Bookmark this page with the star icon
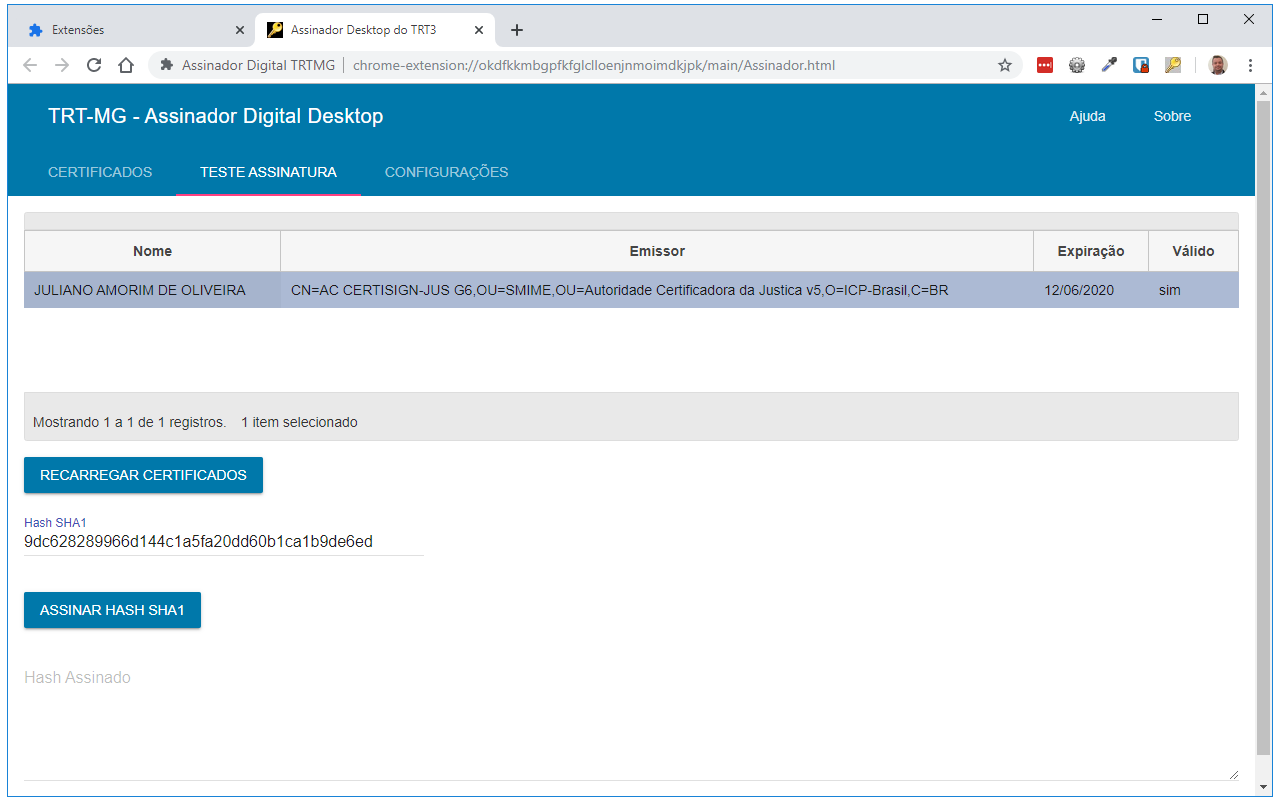1280x800 pixels. click(1005, 65)
